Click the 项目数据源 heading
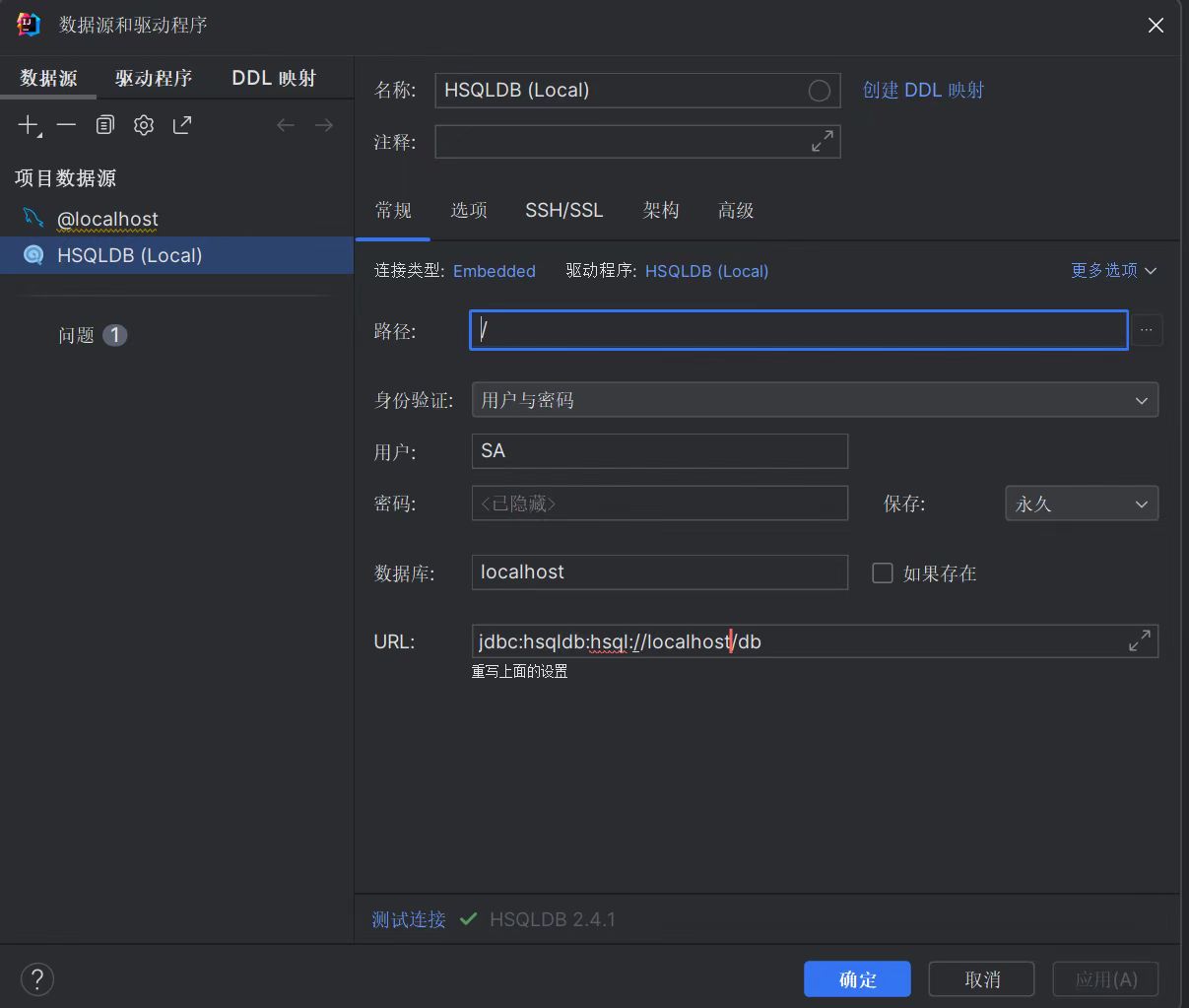Screen dimensions: 1189x1008 click(x=65, y=178)
